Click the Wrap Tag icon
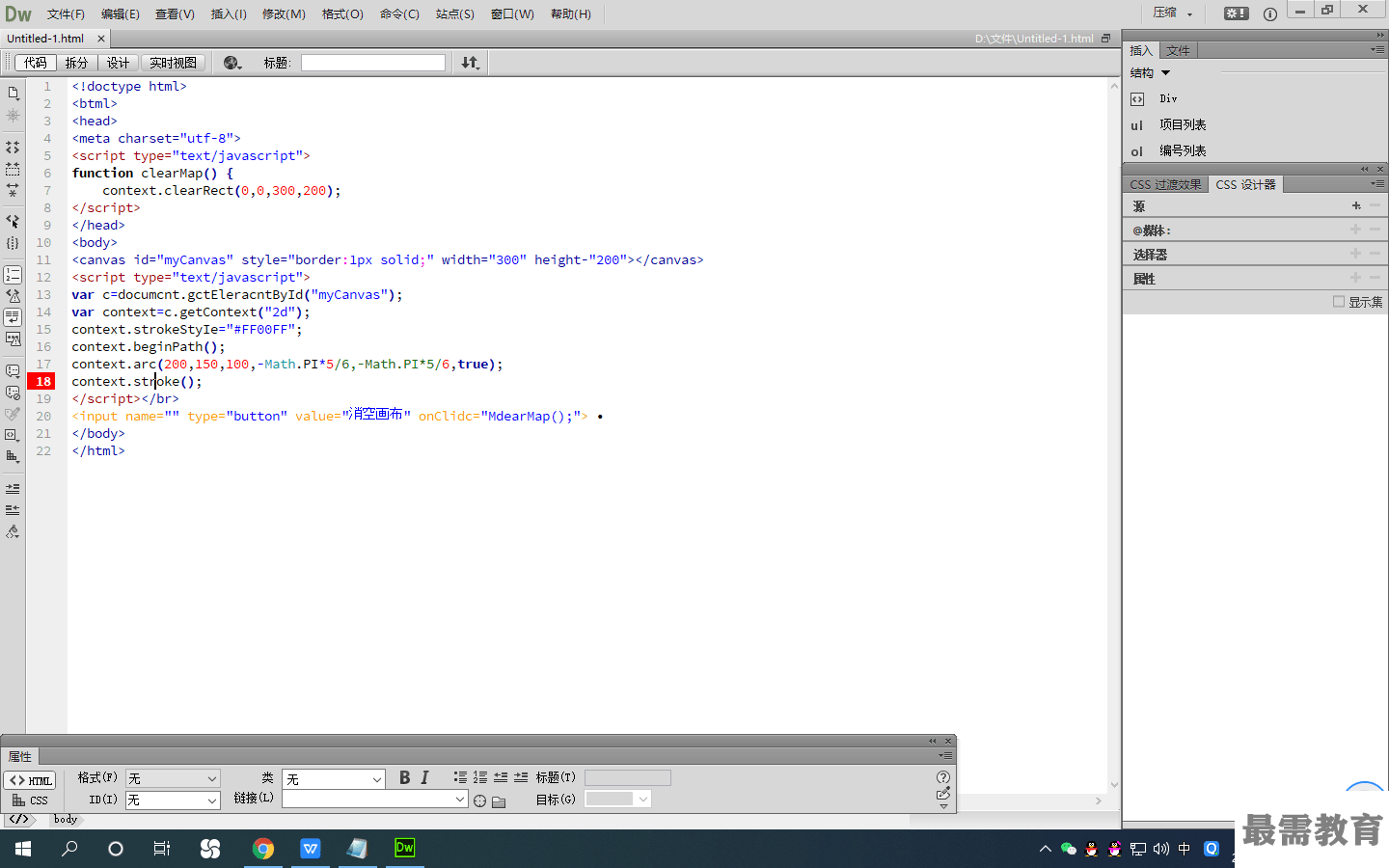The image size is (1389, 868). 14,414
